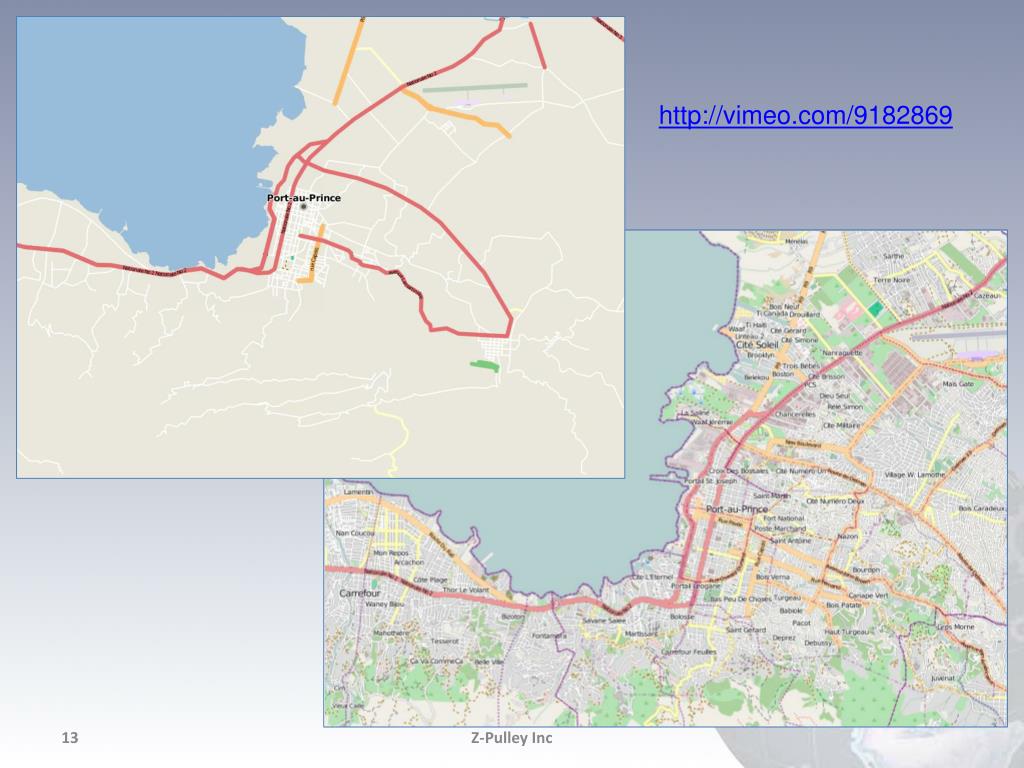Click the 'Bois Neuf' map label
The width and height of the screenshot is (1024, 768).
point(784,306)
